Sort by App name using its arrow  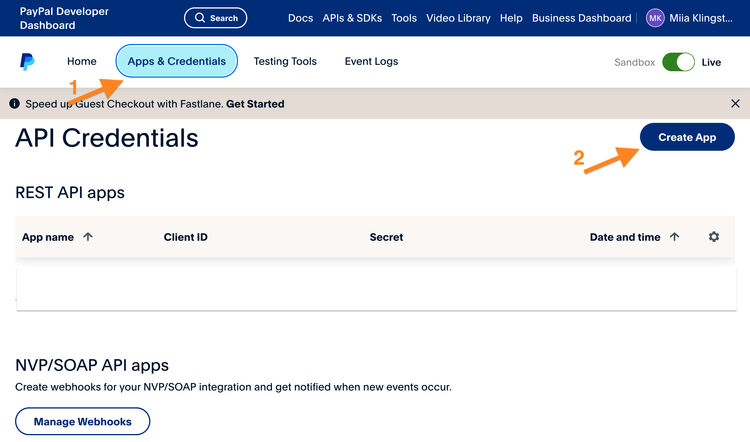point(88,237)
